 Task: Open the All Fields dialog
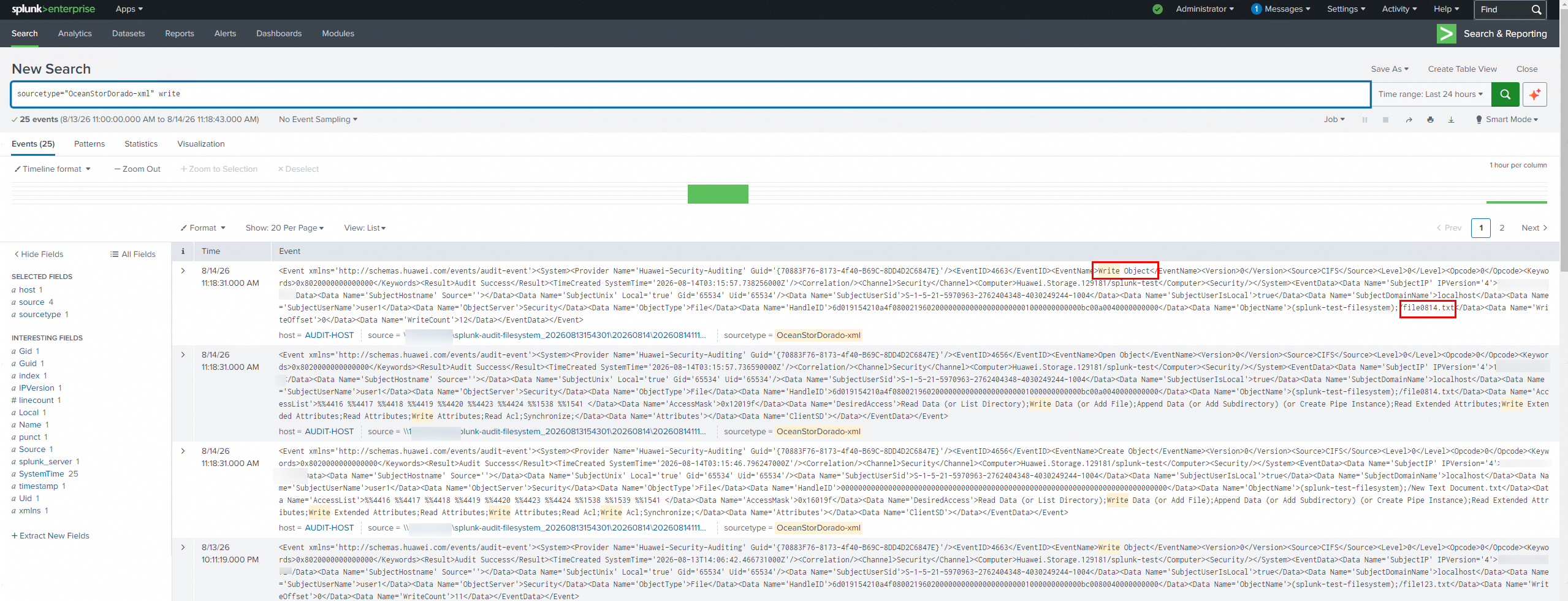[x=132, y=255]
